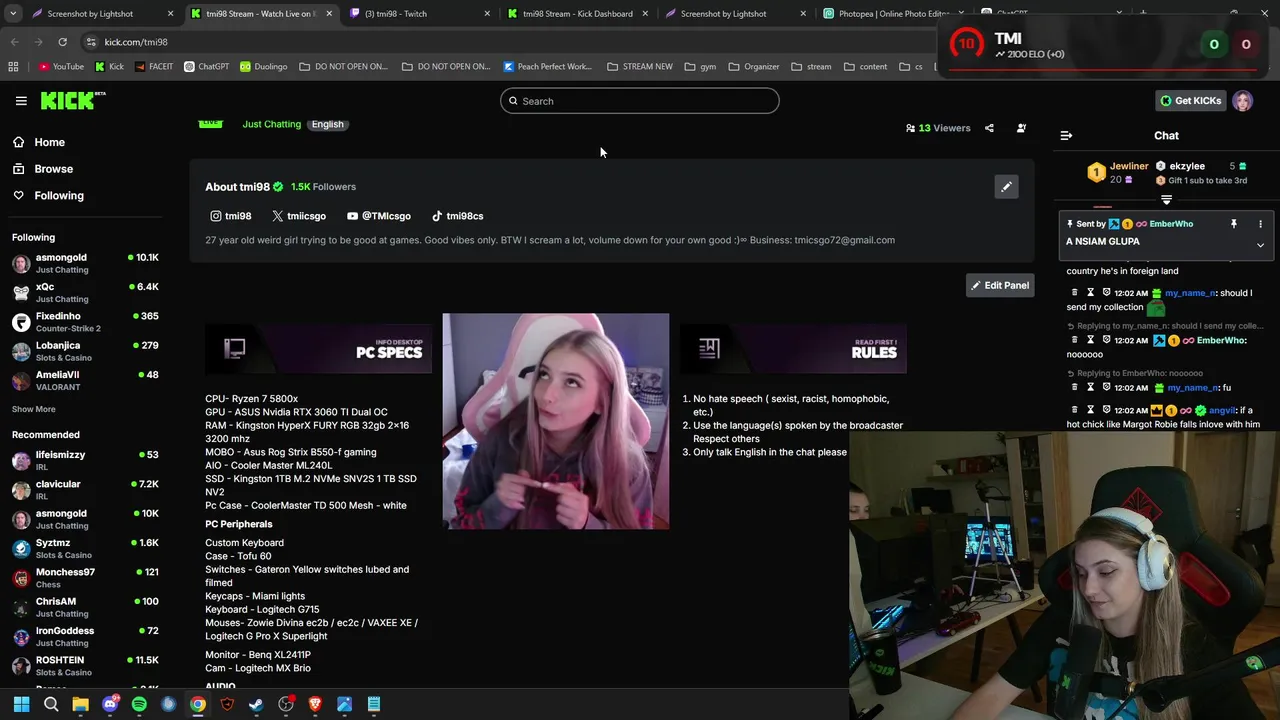This screenshot has height=720, width=1280.
Task: Open asmongold channel under Following
Action: tap(85, 263)
